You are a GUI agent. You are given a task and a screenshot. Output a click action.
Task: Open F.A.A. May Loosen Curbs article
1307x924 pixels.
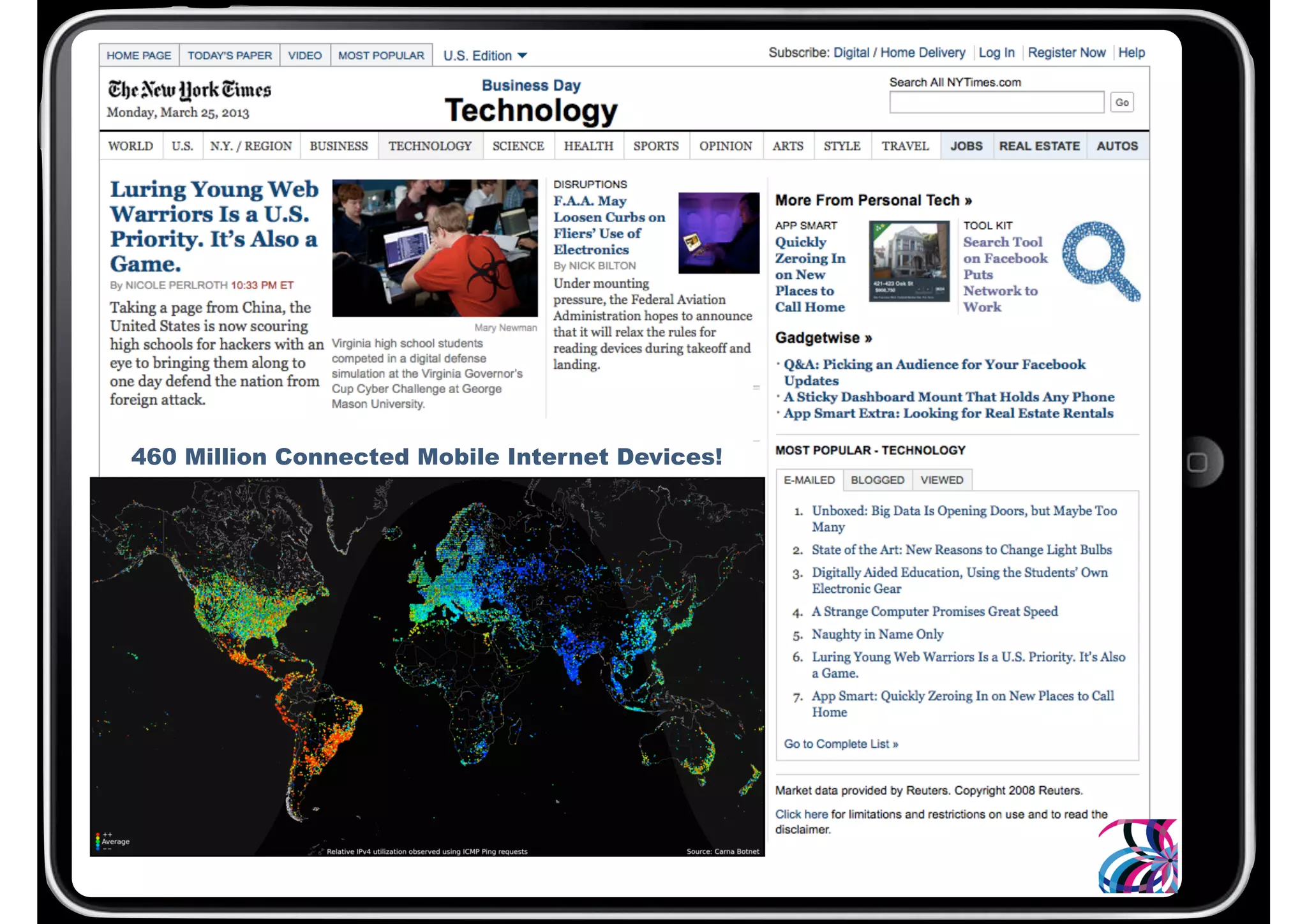coord(609,225)
